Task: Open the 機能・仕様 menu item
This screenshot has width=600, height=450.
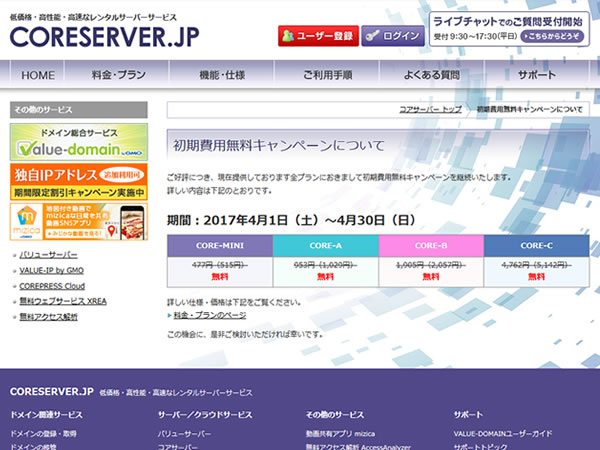Action: [222, 75]
